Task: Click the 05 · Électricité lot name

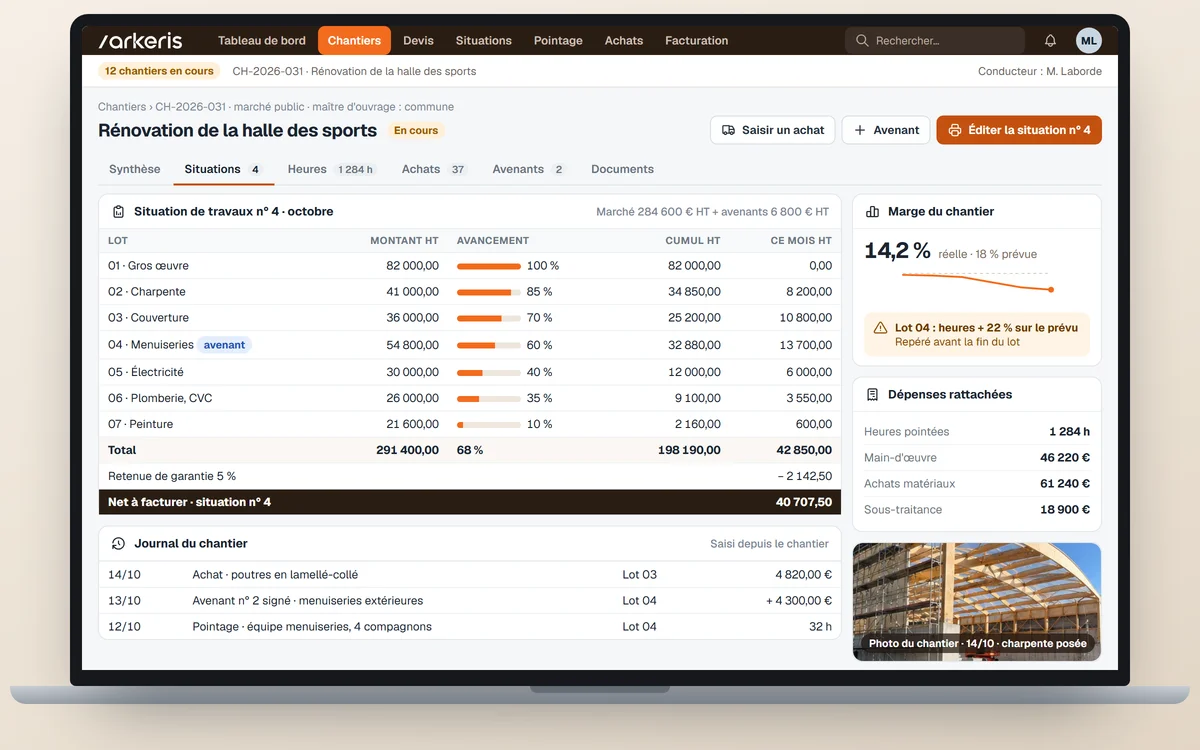Action: [x=146, y=372]
